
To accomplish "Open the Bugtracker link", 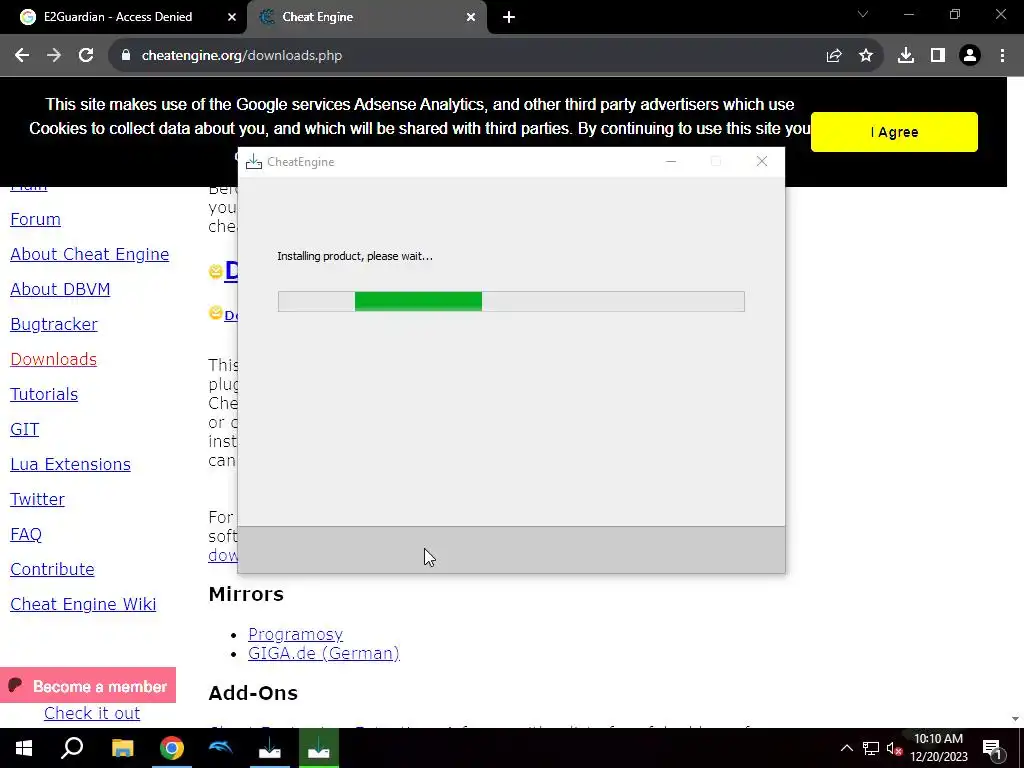I will [54, 324].
